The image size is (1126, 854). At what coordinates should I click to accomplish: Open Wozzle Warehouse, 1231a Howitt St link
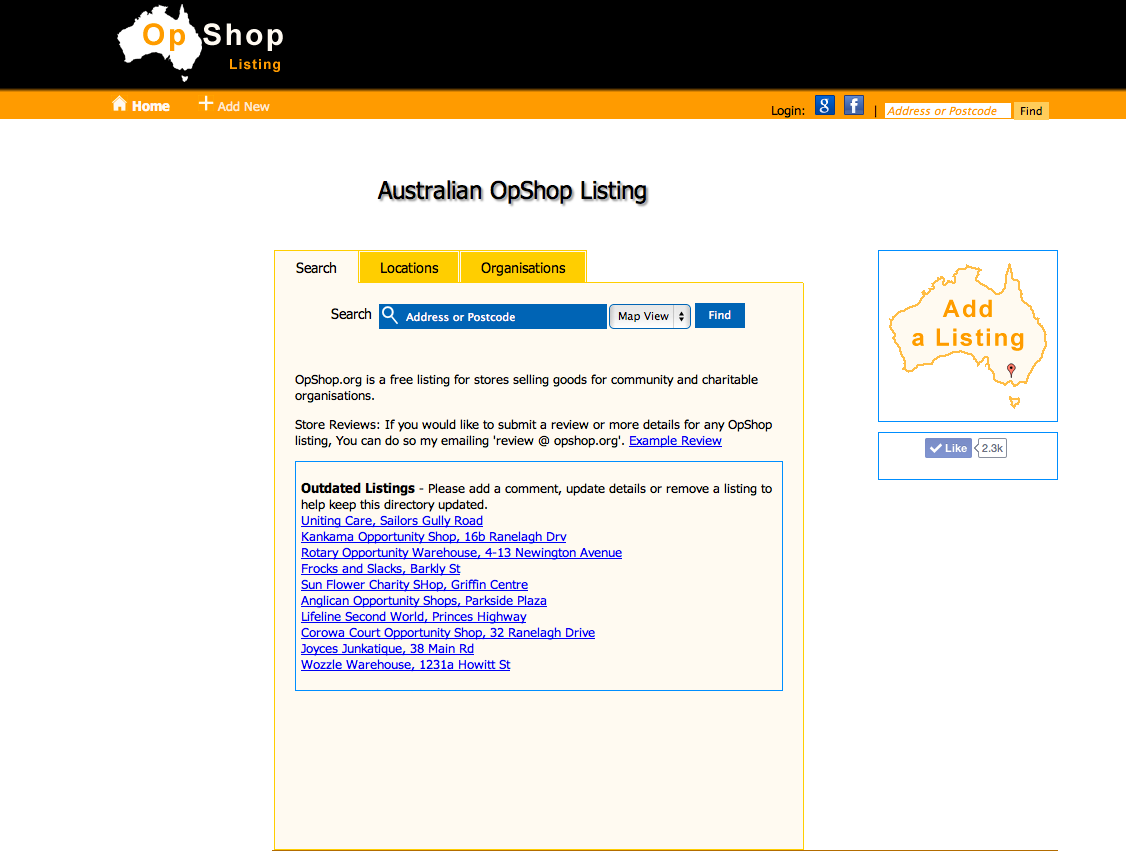pos(406,665)
